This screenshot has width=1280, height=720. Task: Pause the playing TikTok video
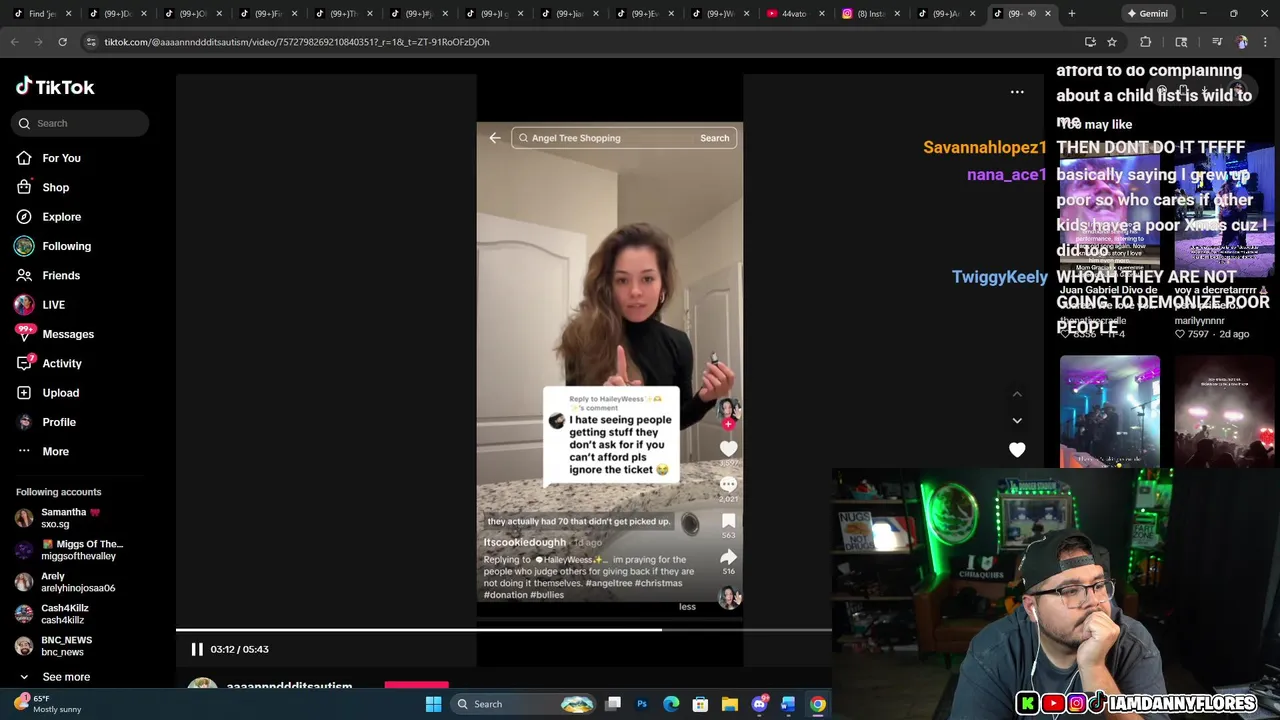click(197, 649)
